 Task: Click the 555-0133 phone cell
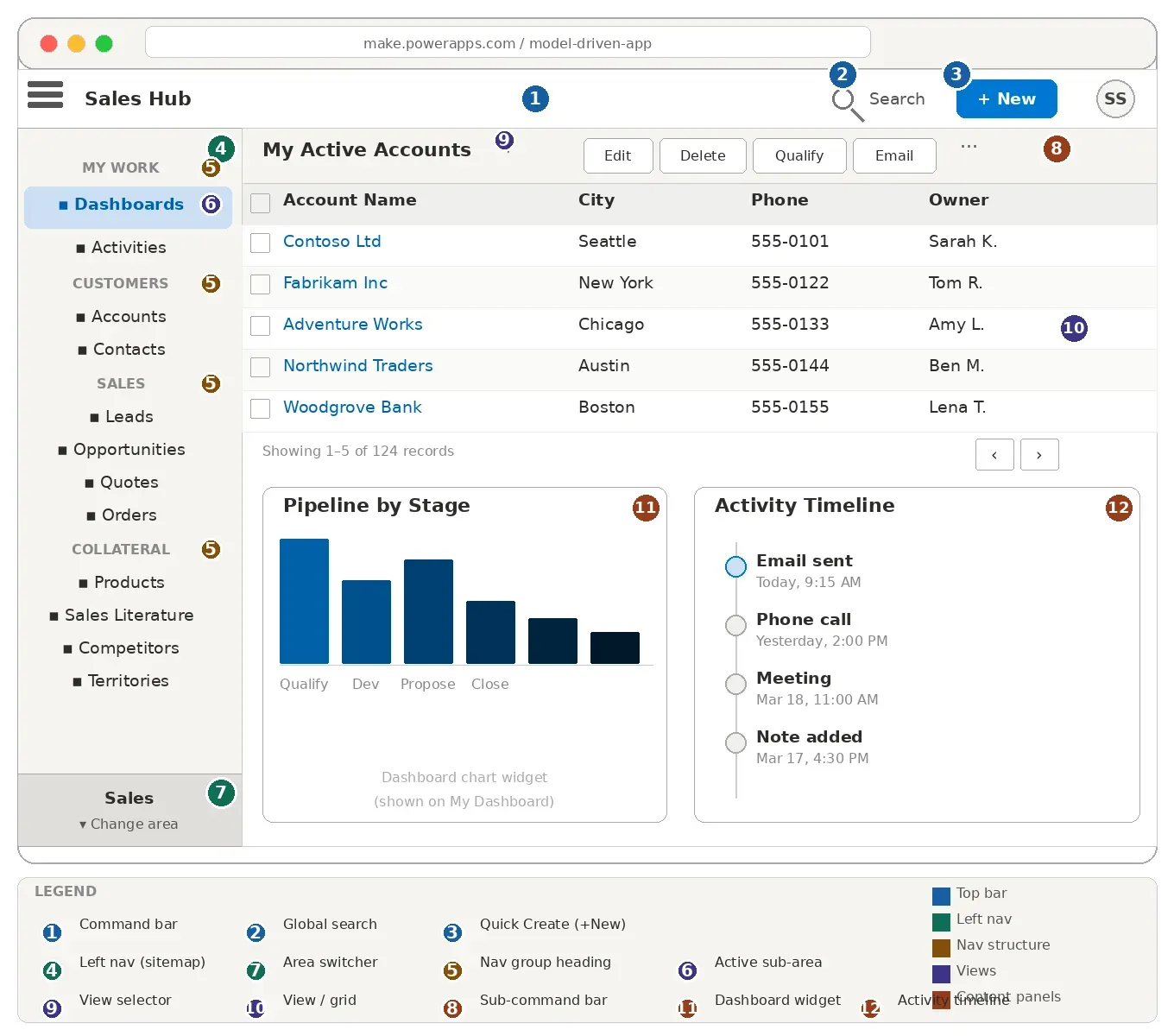coord(790,325)
